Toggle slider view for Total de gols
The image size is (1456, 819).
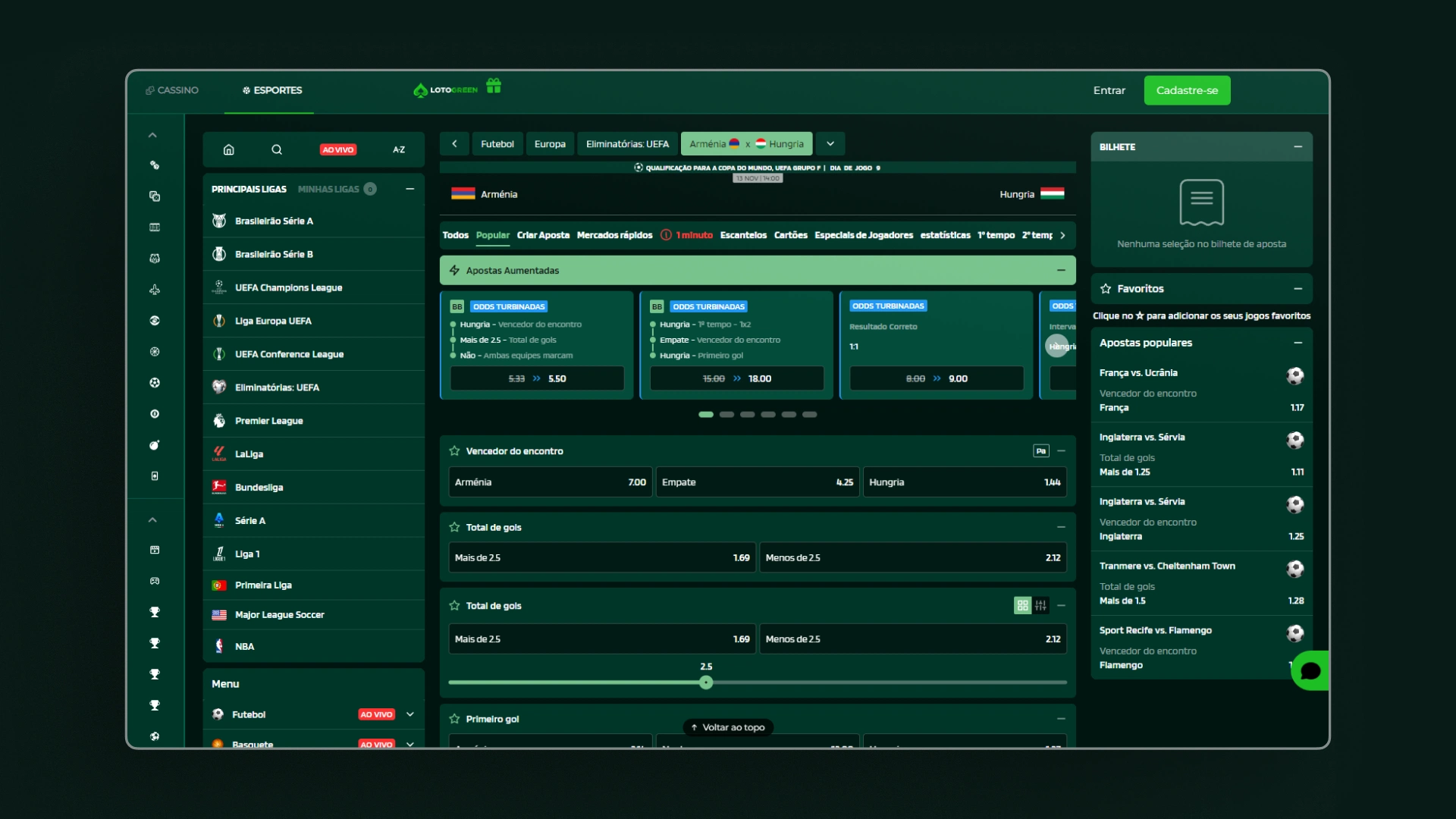[1040, 605]
